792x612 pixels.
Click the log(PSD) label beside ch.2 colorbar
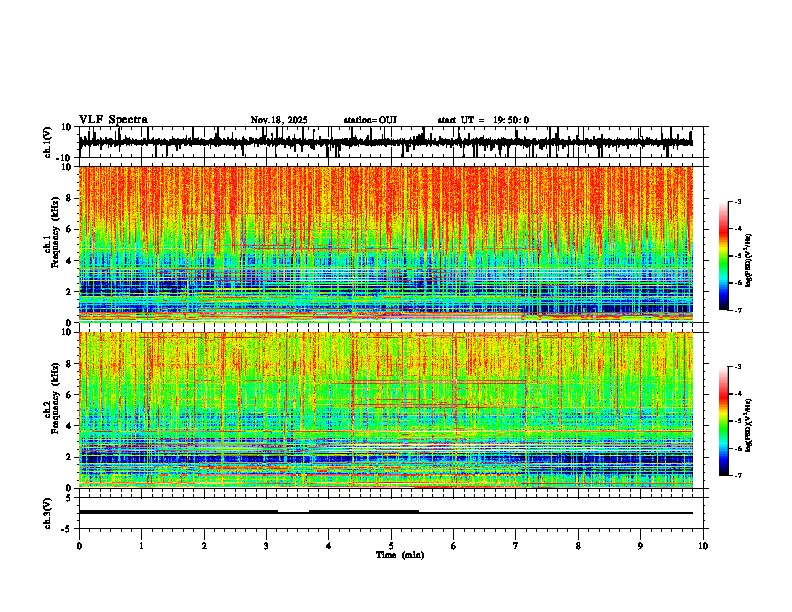coord(749,425)
